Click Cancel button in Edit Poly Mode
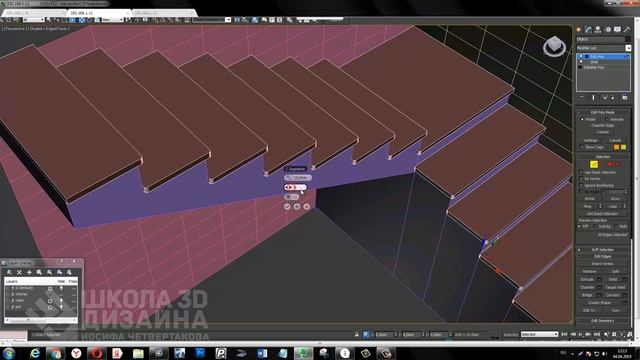640x360 pixels. pyautogui.click(x=615, y=140)
